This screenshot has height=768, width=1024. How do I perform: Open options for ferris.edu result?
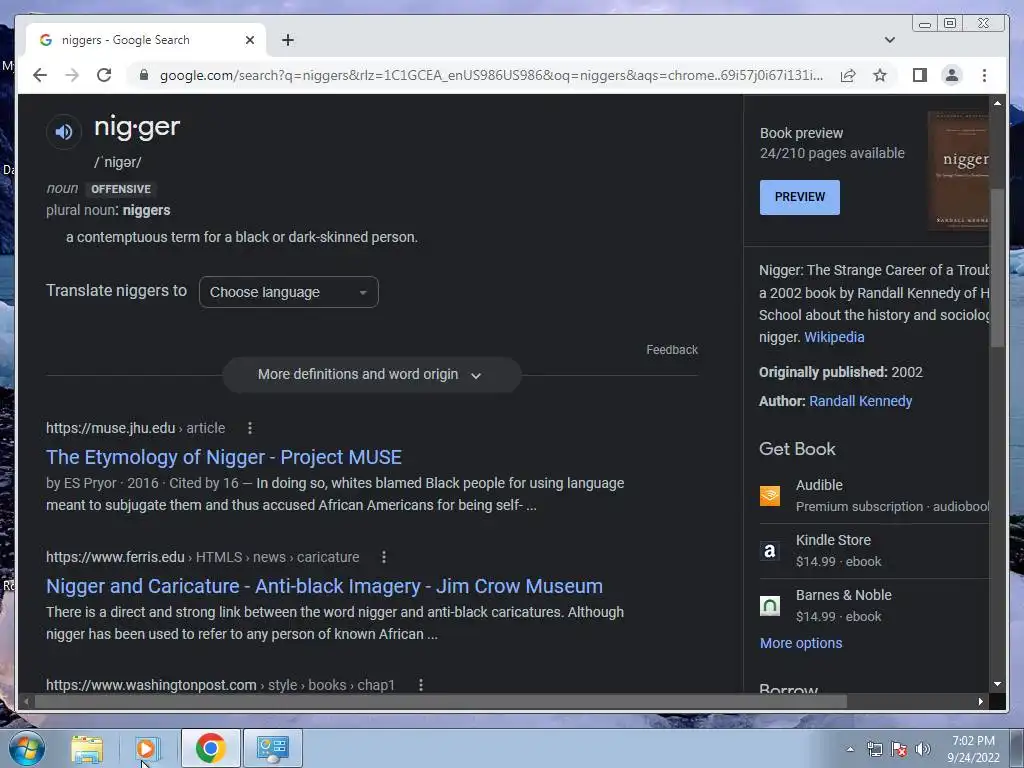point(383,557)
